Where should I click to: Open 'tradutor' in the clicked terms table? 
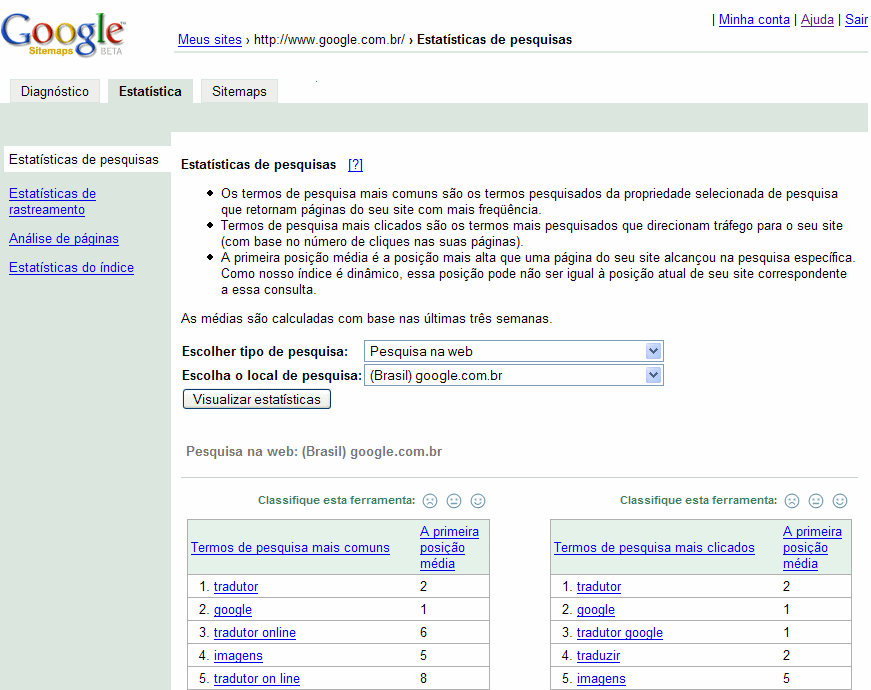coord(599,586)
